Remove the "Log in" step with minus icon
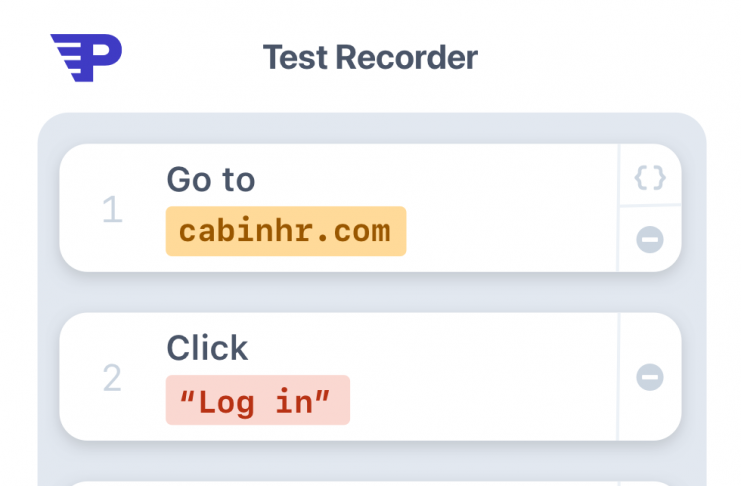Screen dimensions: 741x486 [650, 377]
